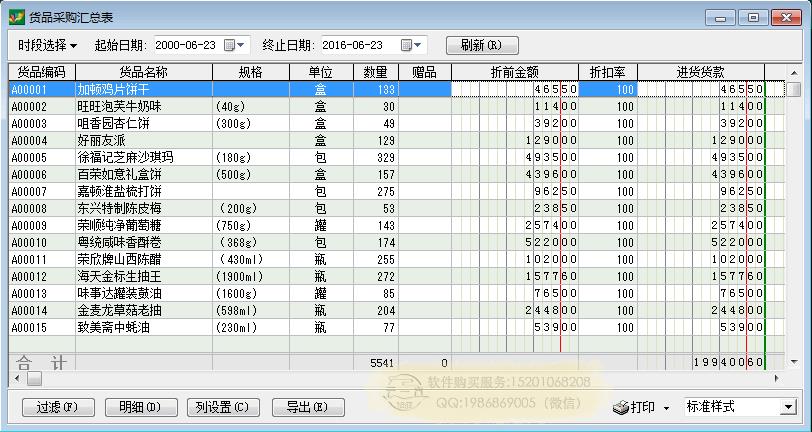The height and width of the screenshot is (432, 812).
Task: Click the vertical scrollbar up arrow
Action: (793, 89)
